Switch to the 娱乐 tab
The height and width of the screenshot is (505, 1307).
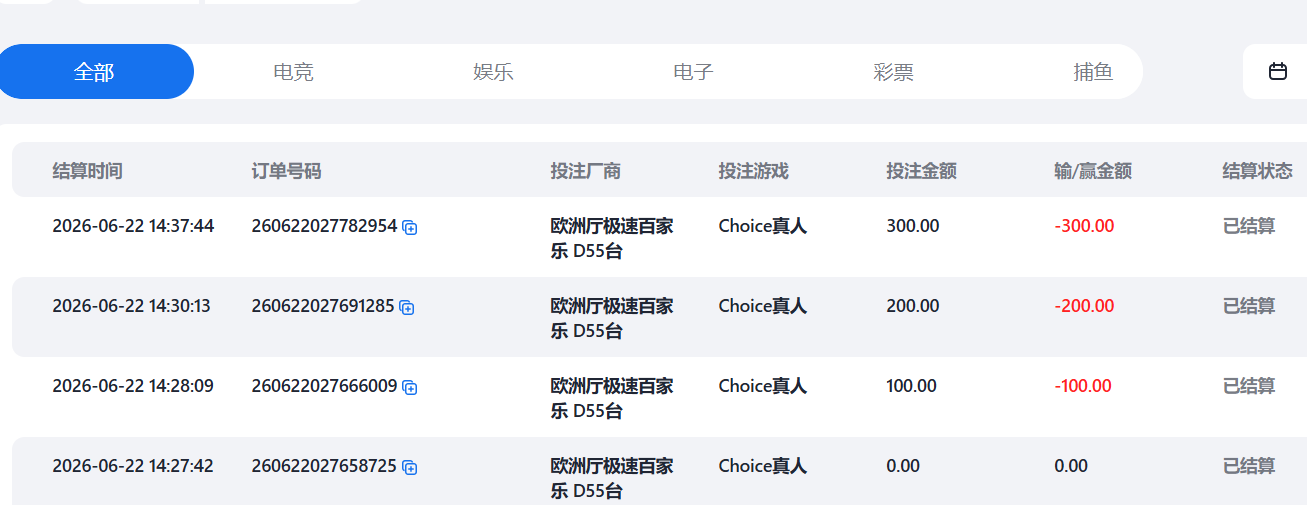coord(493,72)
